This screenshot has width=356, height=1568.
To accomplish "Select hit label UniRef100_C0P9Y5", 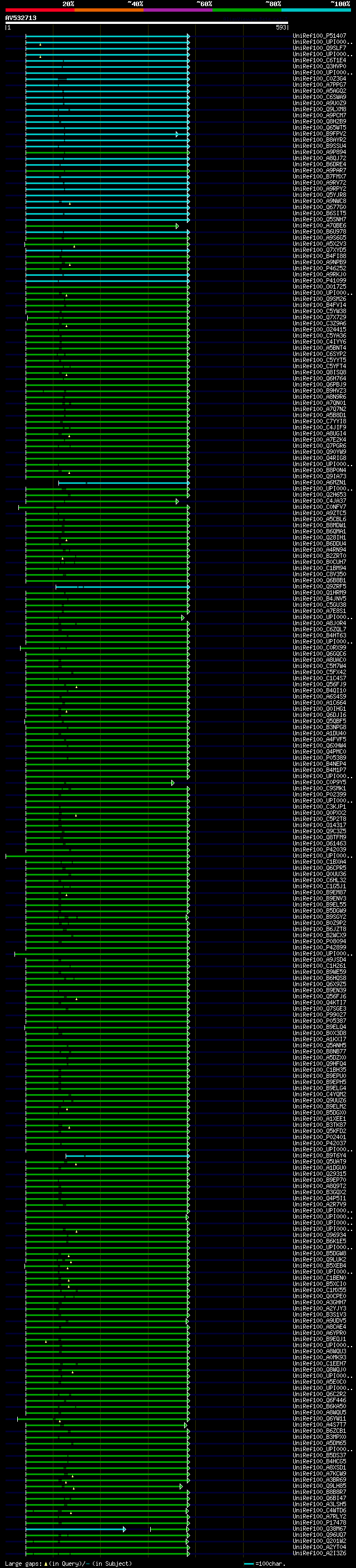I will pyautogui.click(x=319, y=782).
